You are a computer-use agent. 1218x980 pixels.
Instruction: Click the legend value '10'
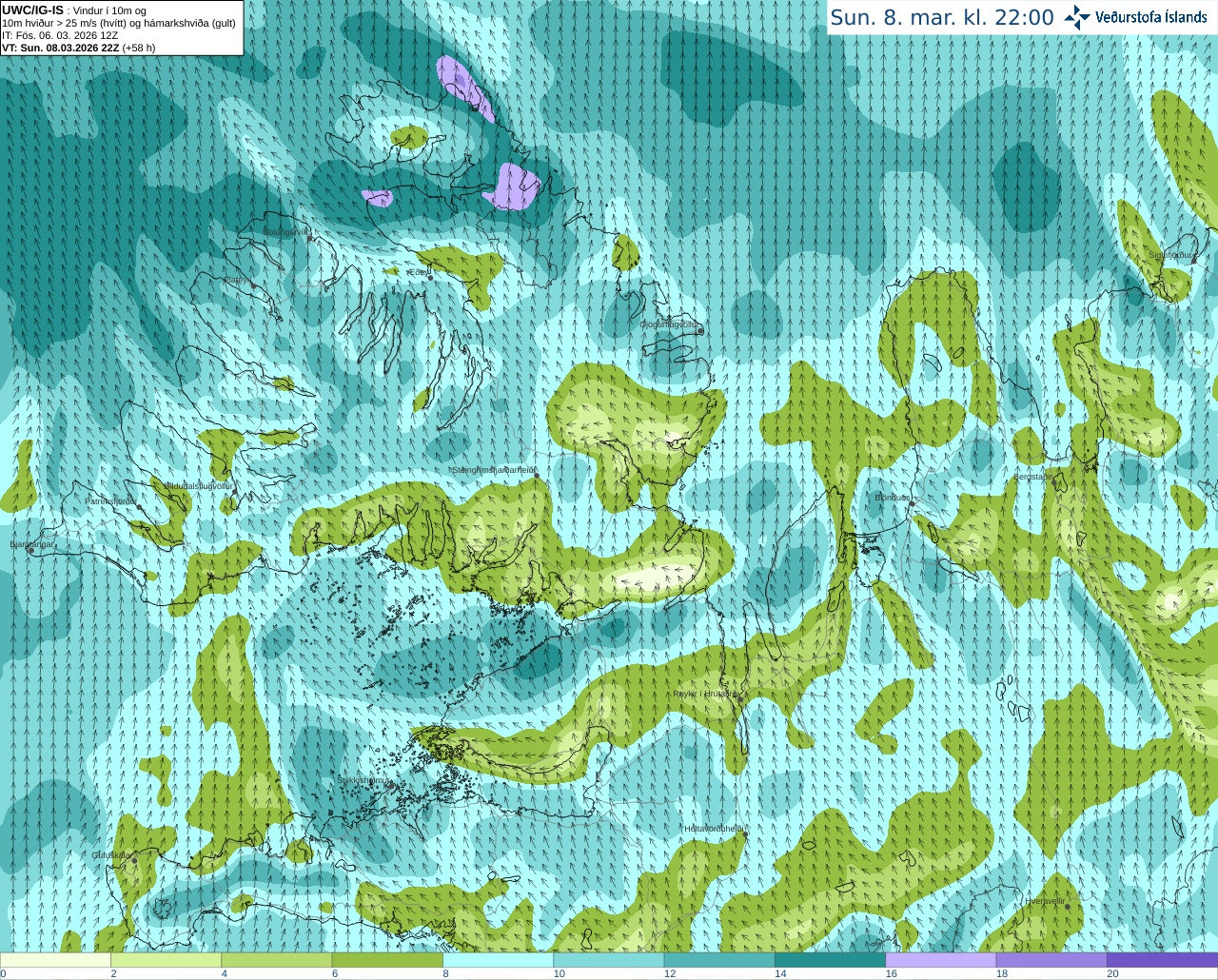tap(560, 973)
